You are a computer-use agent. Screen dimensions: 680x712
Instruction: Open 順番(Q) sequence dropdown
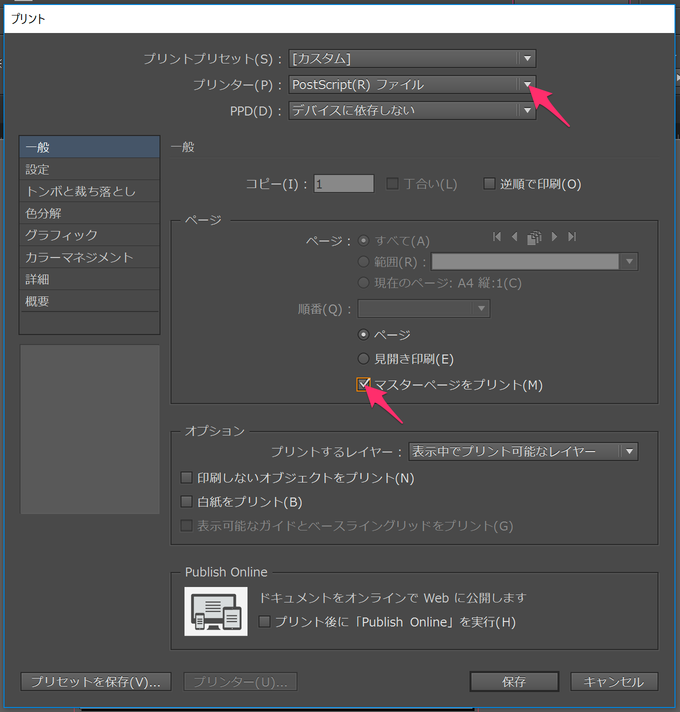point(424,309)
